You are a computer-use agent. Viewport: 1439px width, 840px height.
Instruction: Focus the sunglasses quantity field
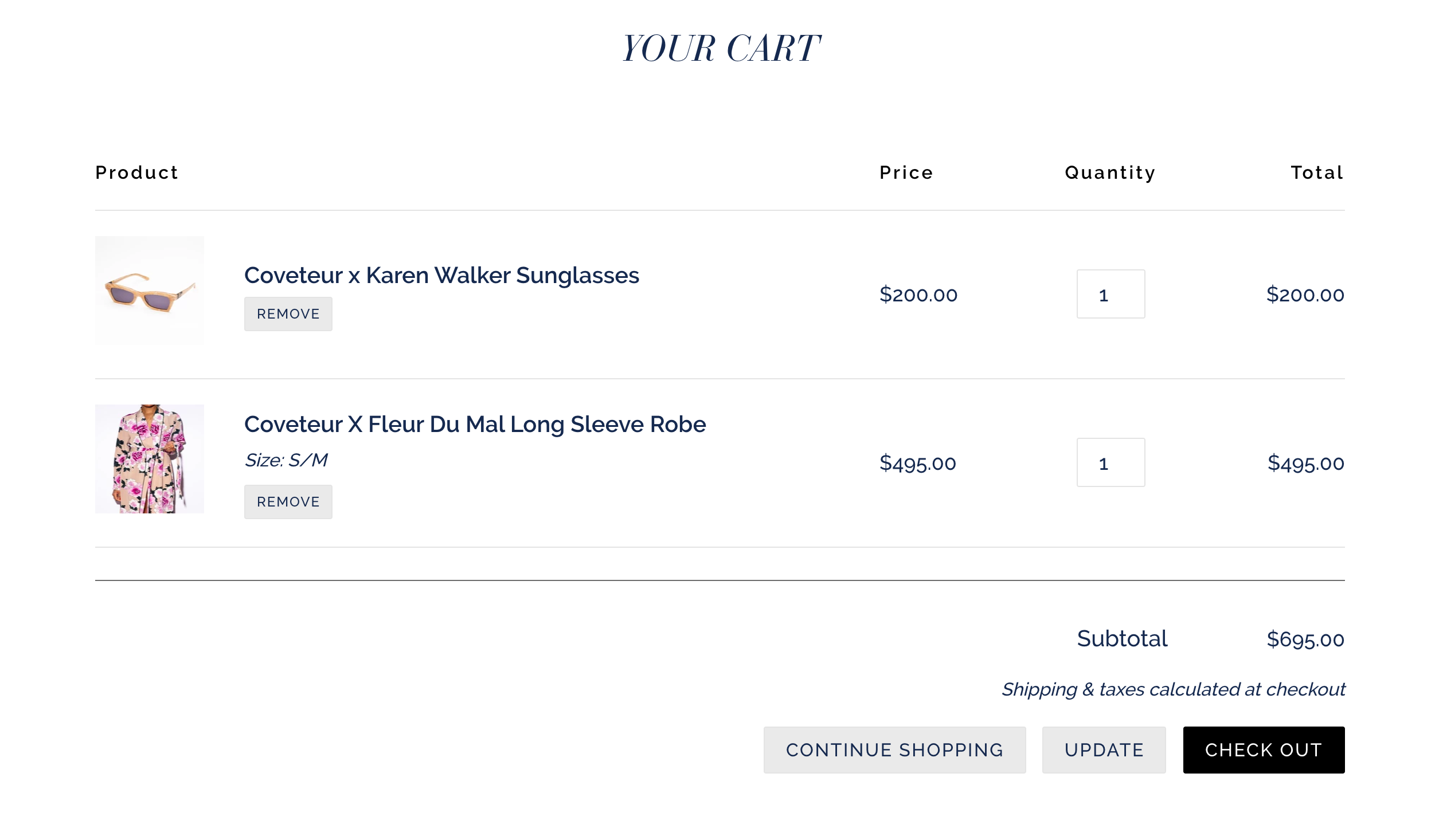click(1110, 294)
